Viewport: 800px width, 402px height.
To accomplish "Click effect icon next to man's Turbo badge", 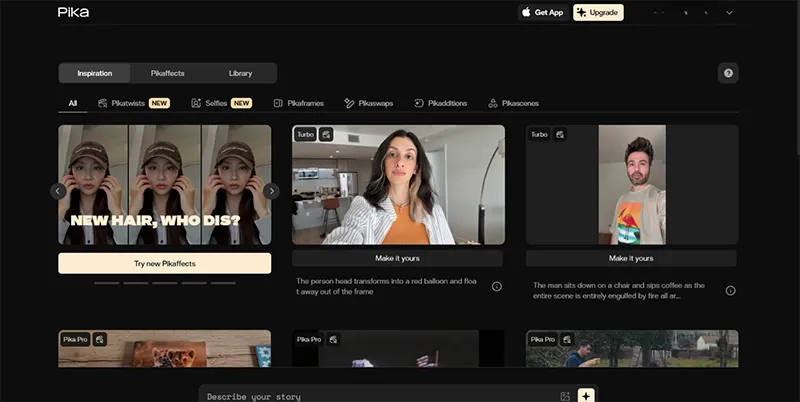I will coord(560,134).
